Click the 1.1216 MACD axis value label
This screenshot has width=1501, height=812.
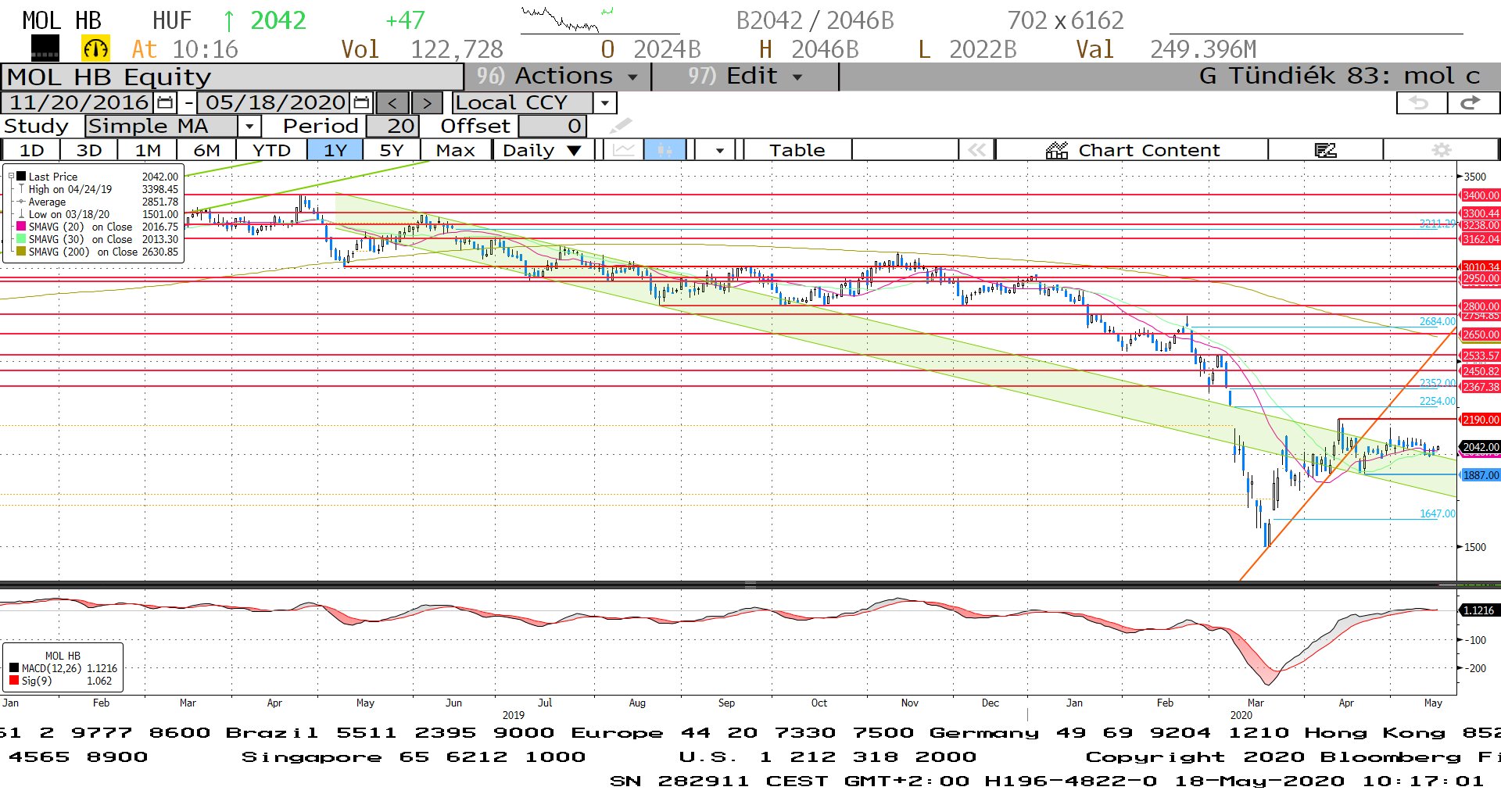(x=1478, y=610)
